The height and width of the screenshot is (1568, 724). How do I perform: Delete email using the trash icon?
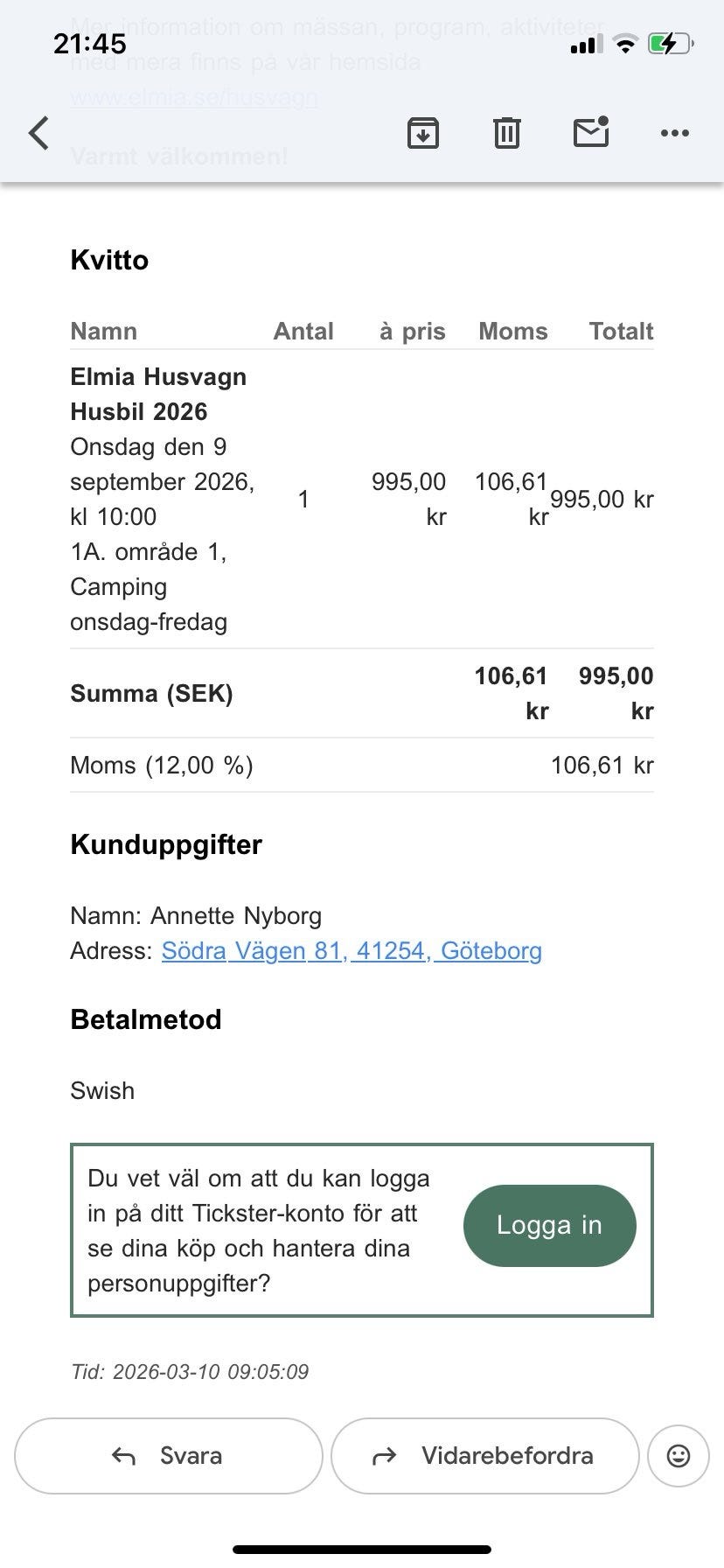507,134
